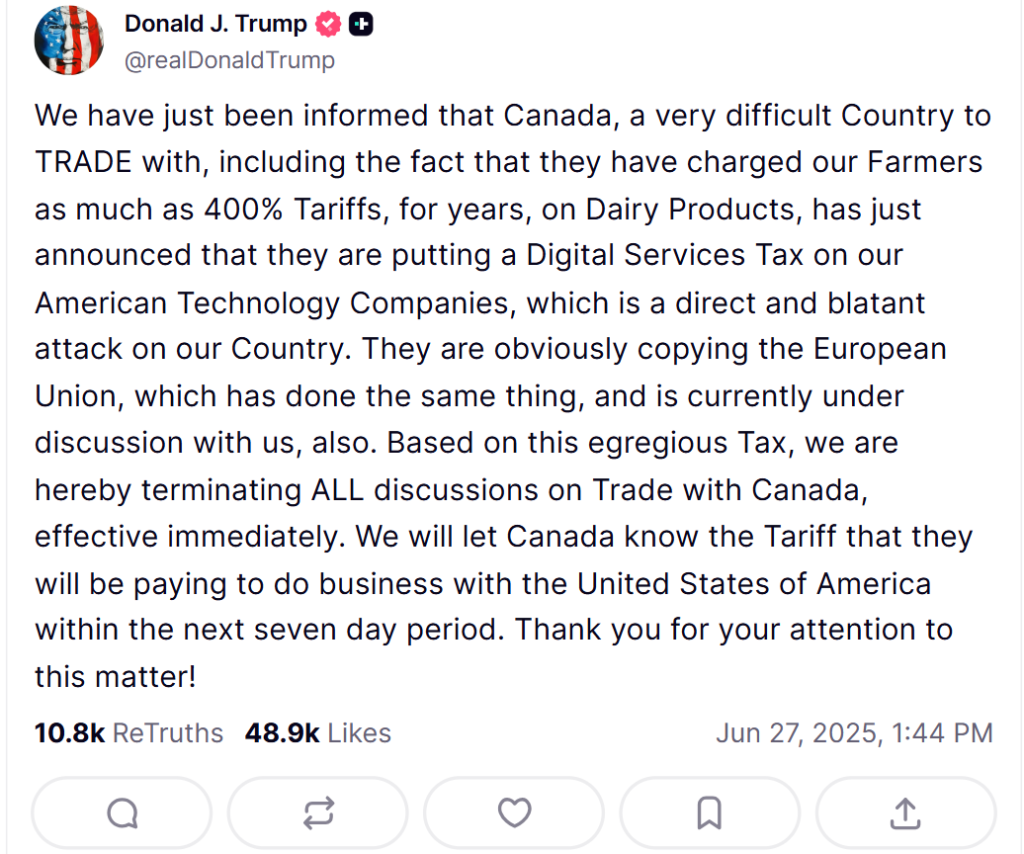Click the ReTruths label text
Image resolution: width=1024 pixels, height=854 pixels.
(168, 733)
